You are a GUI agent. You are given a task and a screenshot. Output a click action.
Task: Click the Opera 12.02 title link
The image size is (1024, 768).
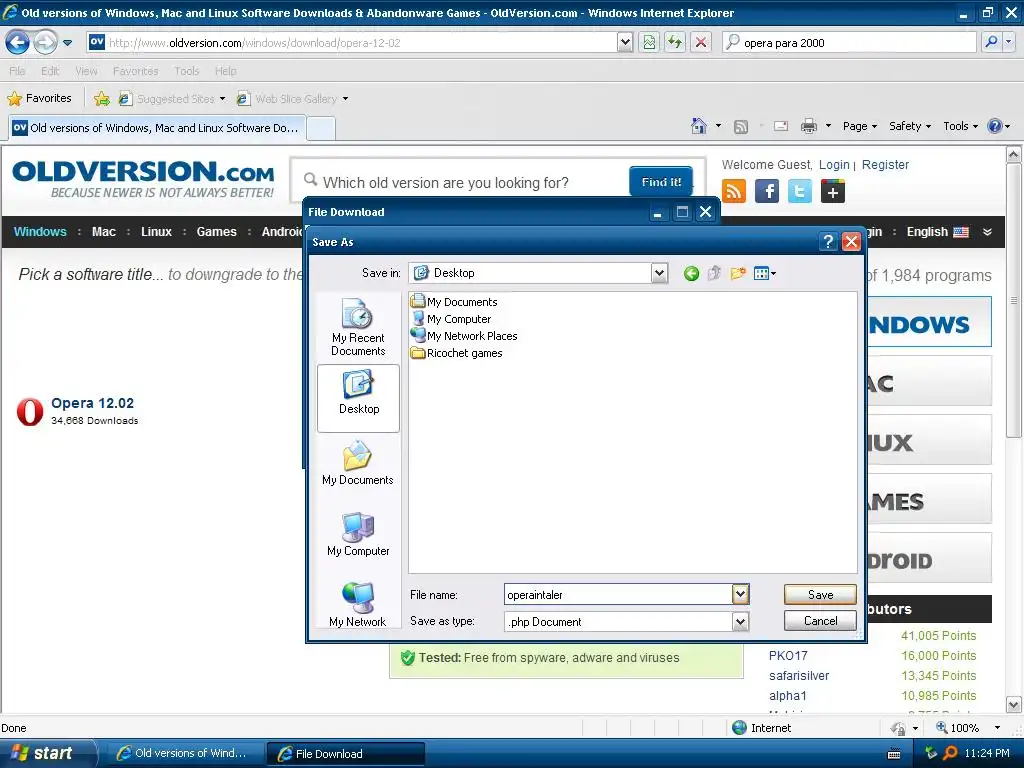tap(92, 403)
